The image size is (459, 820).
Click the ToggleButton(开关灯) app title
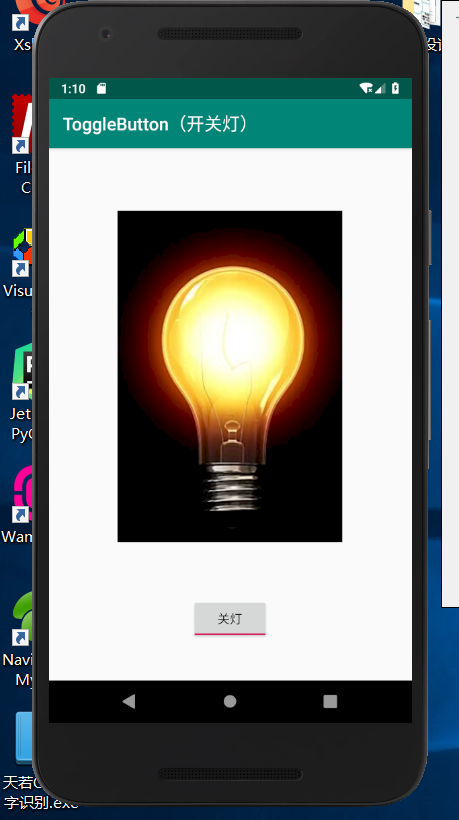tap(156, 124)
